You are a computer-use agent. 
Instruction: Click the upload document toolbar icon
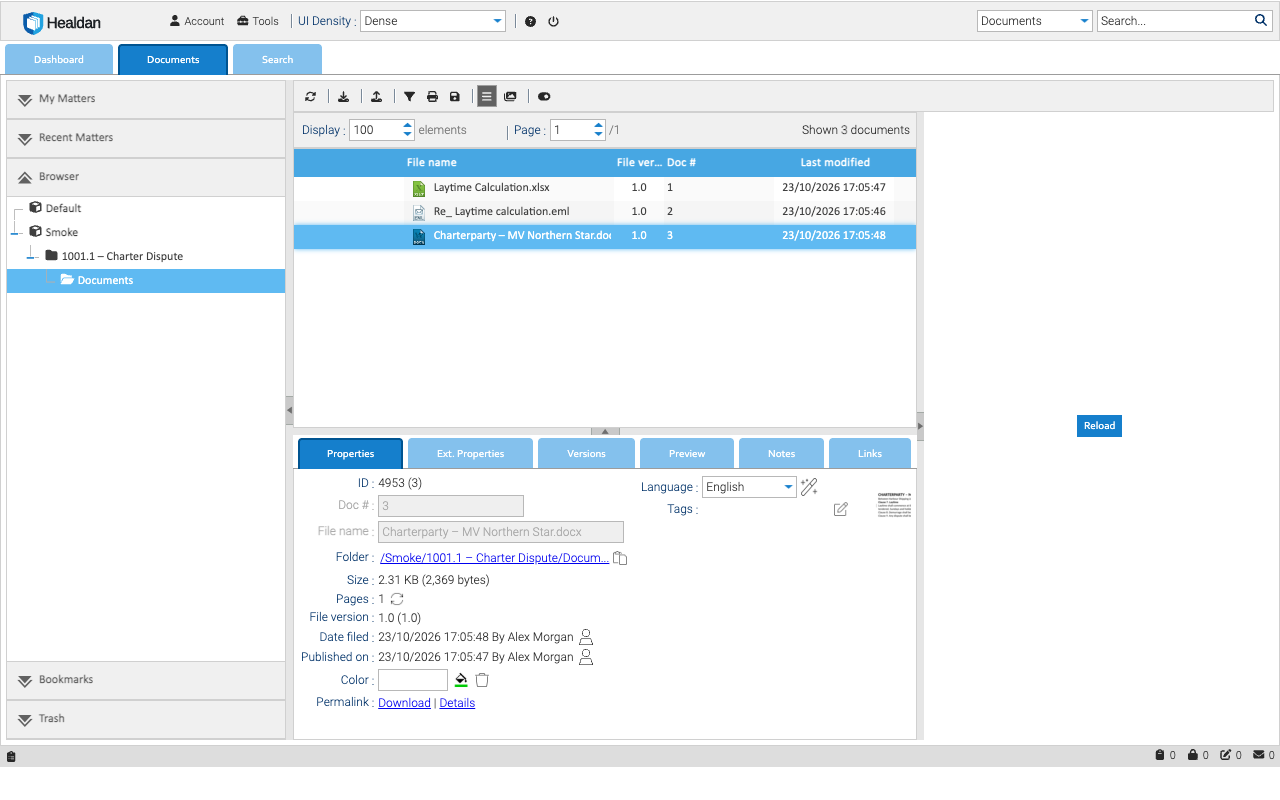pos(376,97)
